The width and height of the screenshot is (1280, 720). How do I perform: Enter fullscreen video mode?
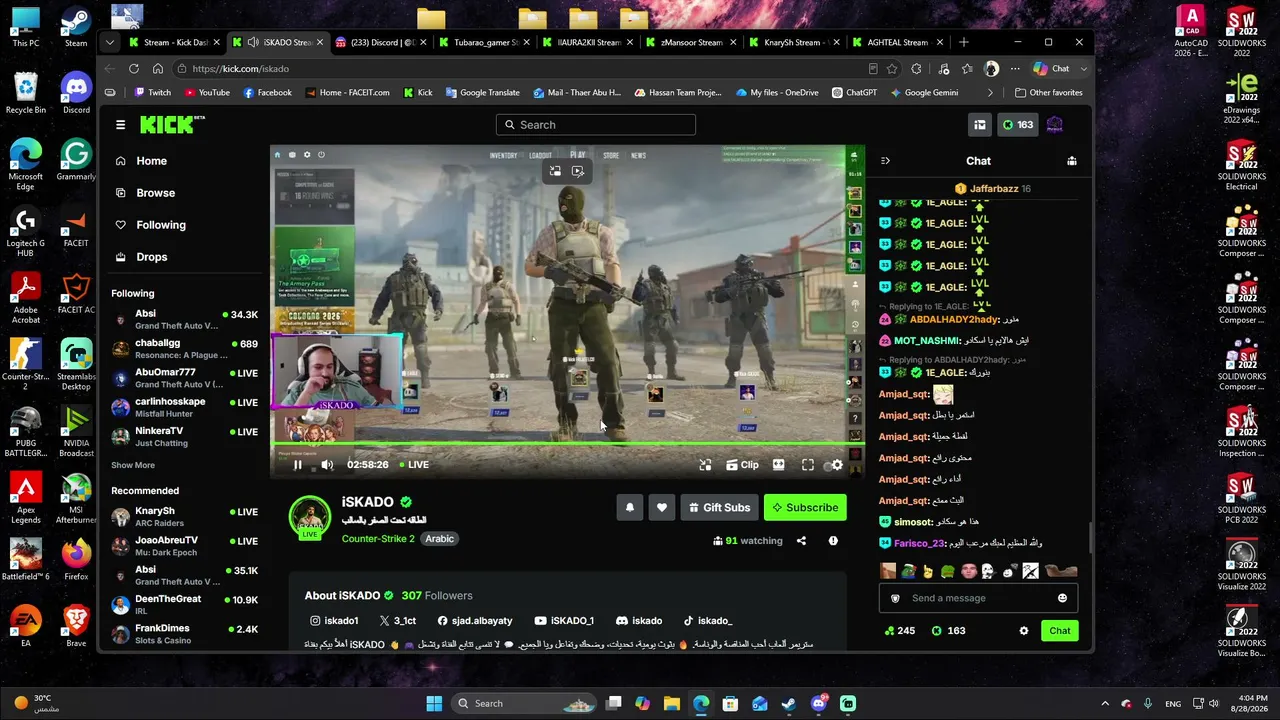pyautogui.click(x=808, y=465)
